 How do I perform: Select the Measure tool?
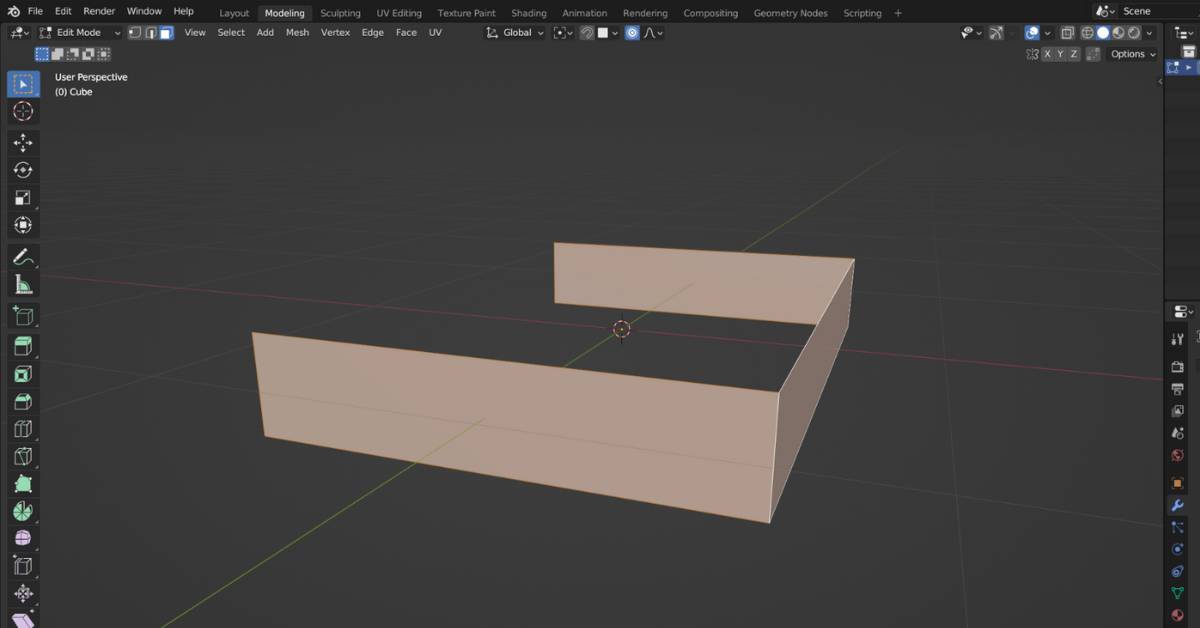(x=23, y=283)
